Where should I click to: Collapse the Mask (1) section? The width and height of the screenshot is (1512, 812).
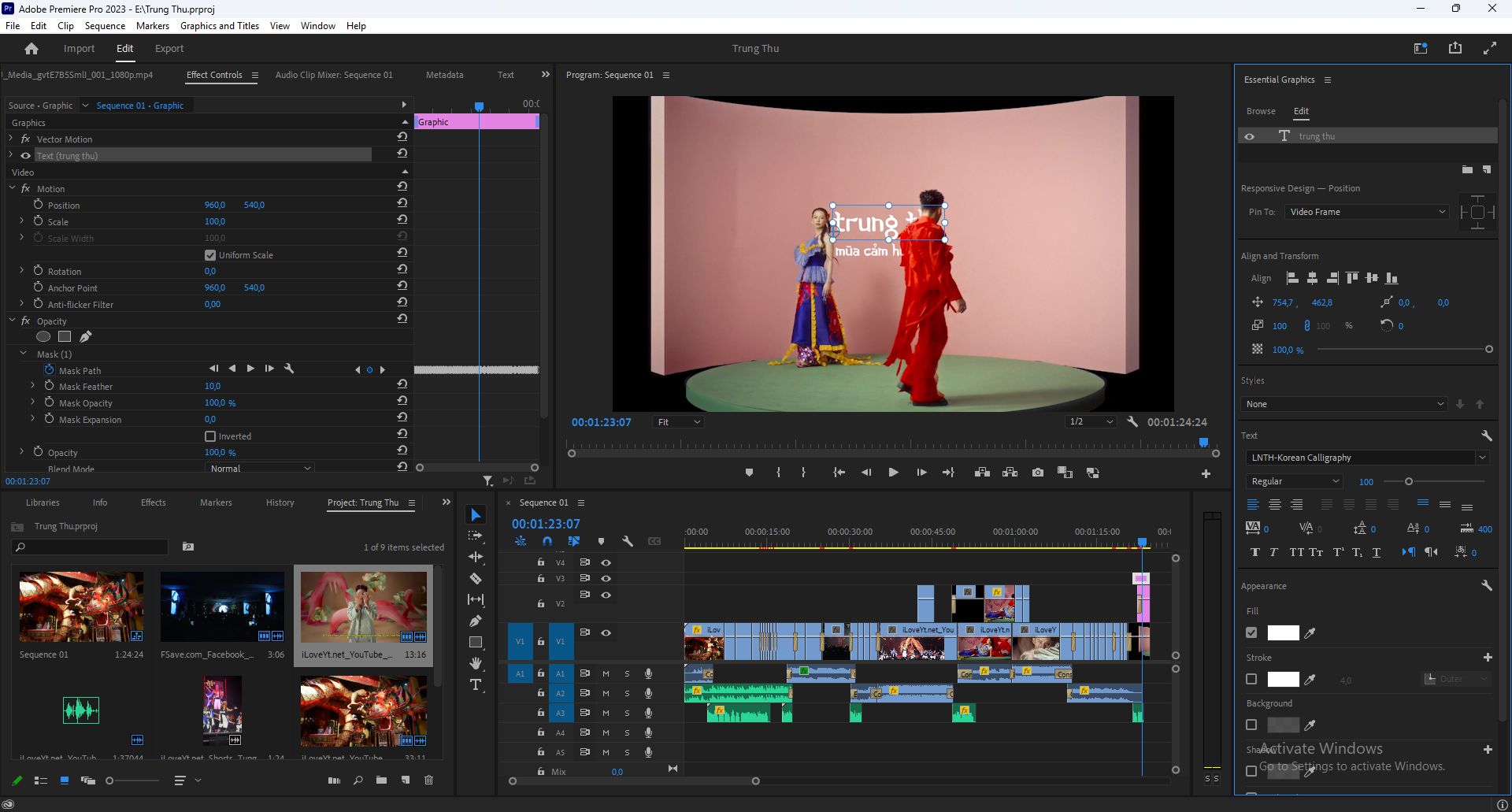[23, 354]
